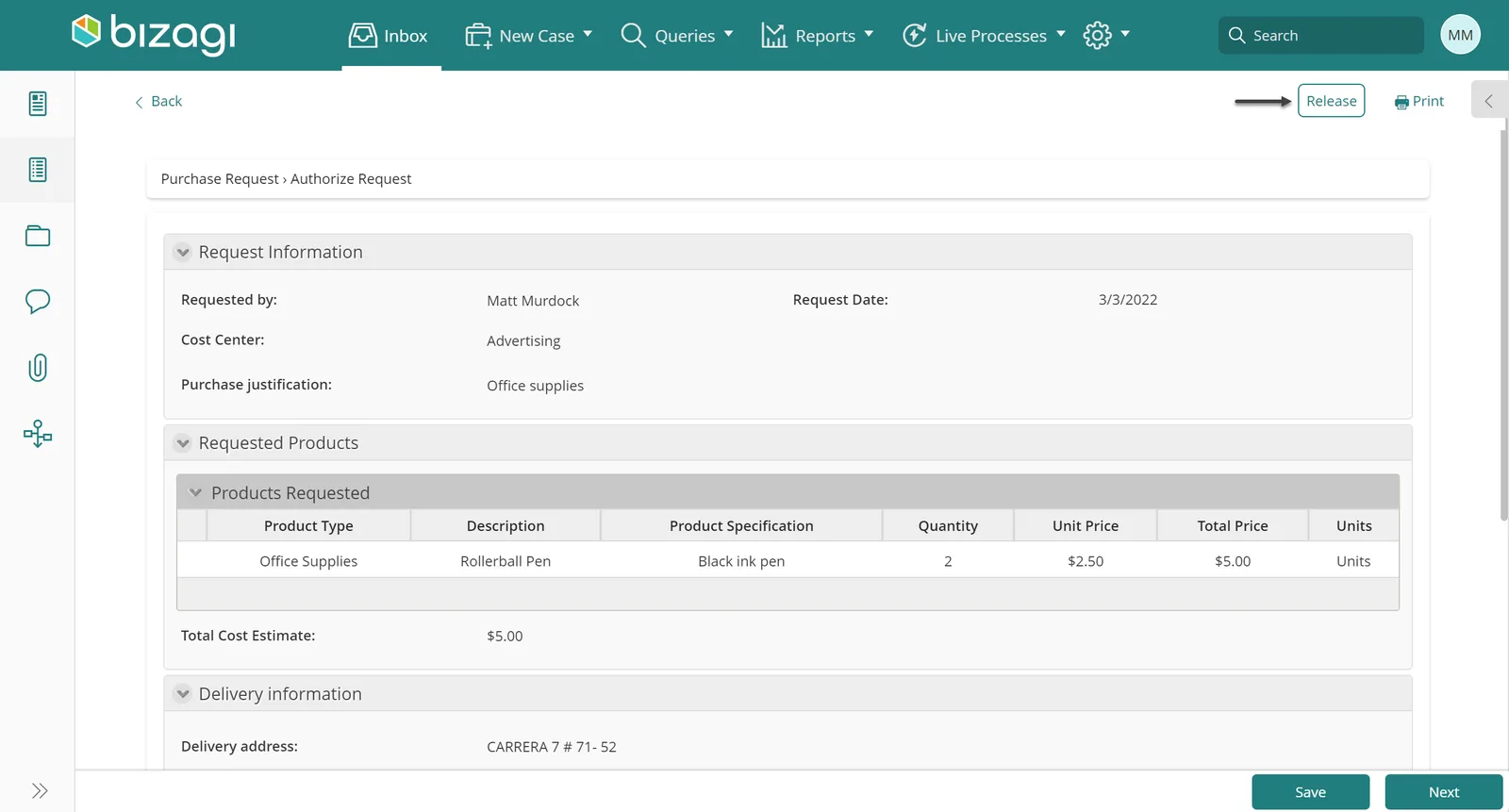Screen dimensions: 1509x812
Task: Click the Save button
Action: coord(1310,792)
